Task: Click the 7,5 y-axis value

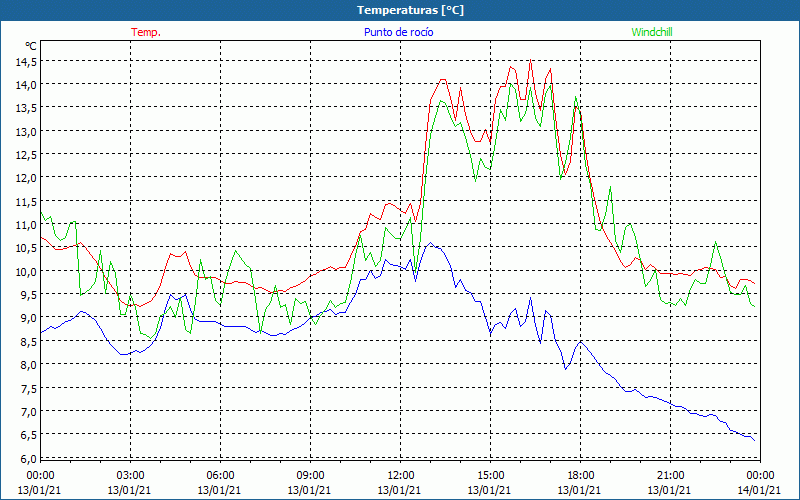Action: [29, 389]
